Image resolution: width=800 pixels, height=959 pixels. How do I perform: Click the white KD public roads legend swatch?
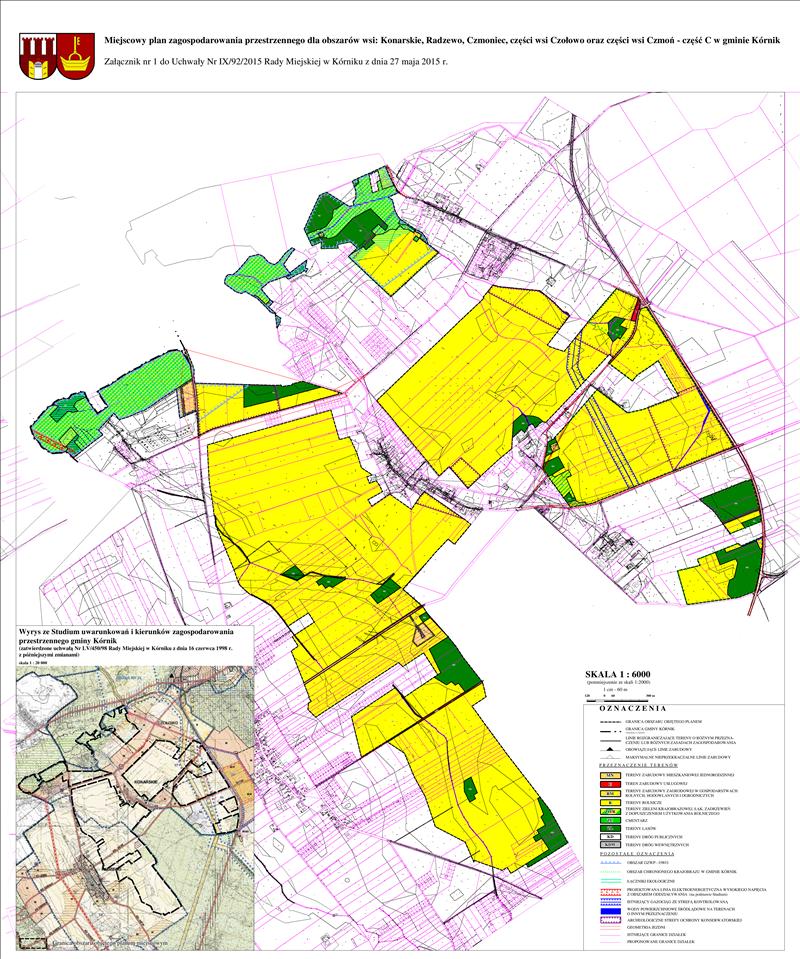coord(610,837)
